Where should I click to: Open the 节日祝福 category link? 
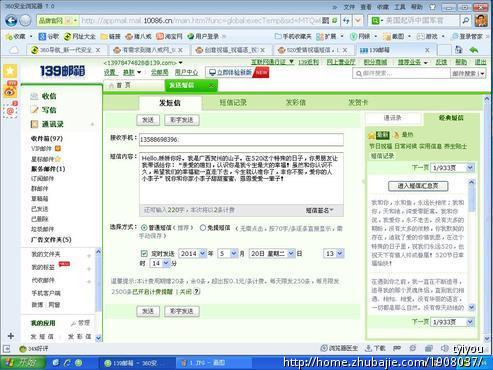(x=381, y=146)
